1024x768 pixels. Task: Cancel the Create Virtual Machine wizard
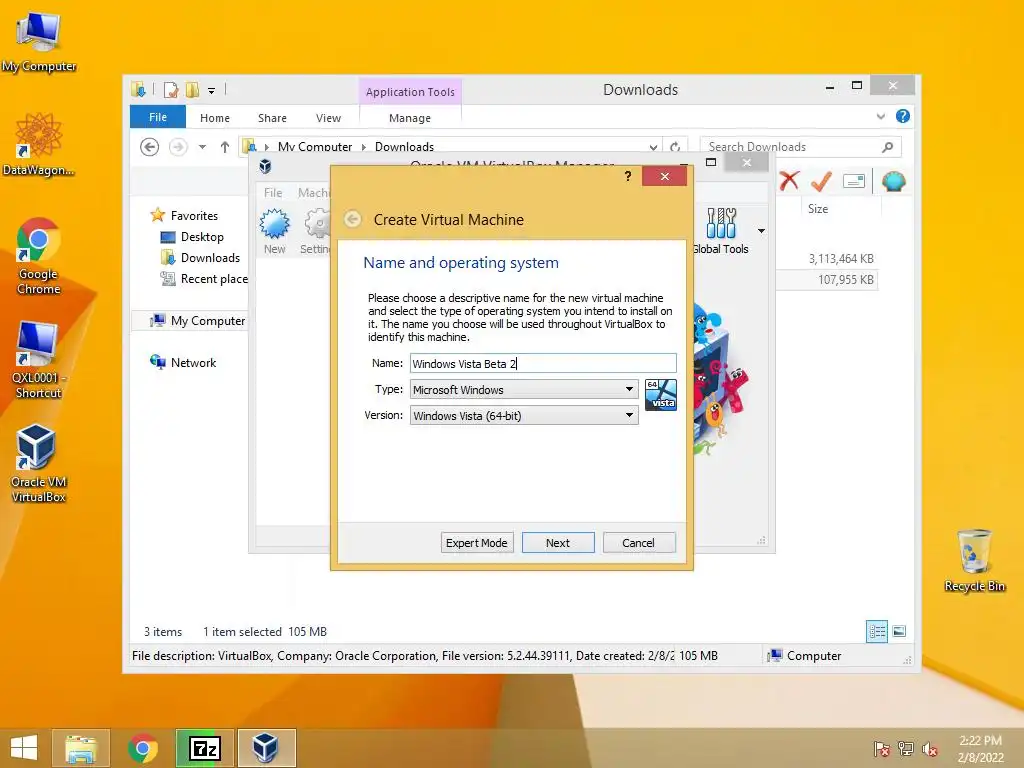pos(638,543)
